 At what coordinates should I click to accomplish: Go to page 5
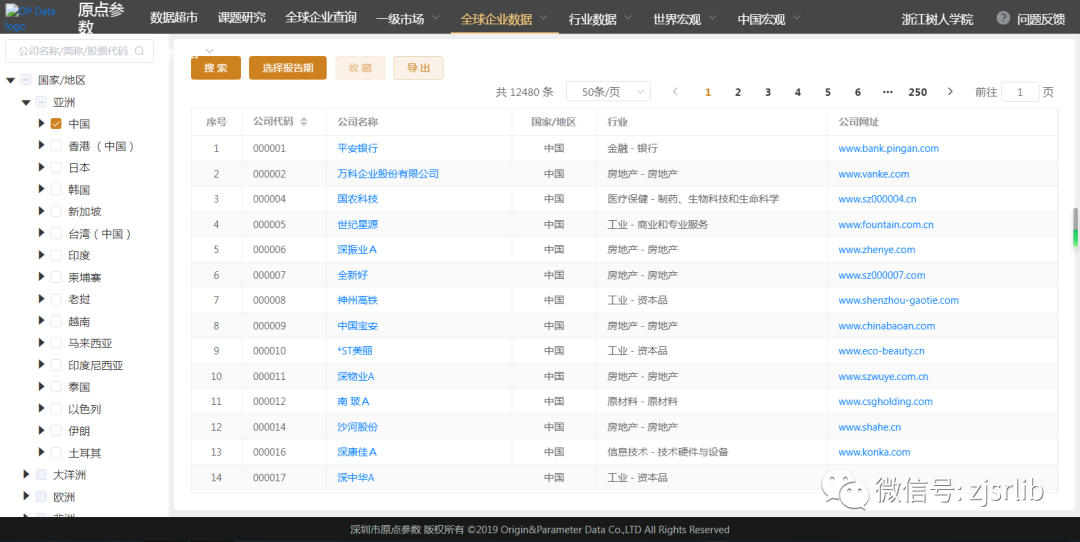827,92
